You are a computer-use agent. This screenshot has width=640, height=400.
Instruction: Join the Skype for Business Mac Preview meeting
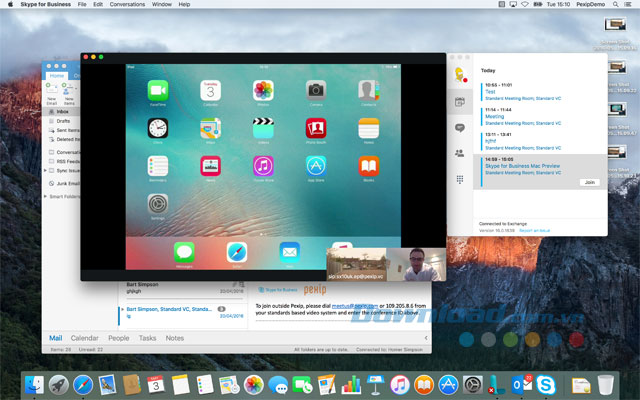[x=589, y=182]
